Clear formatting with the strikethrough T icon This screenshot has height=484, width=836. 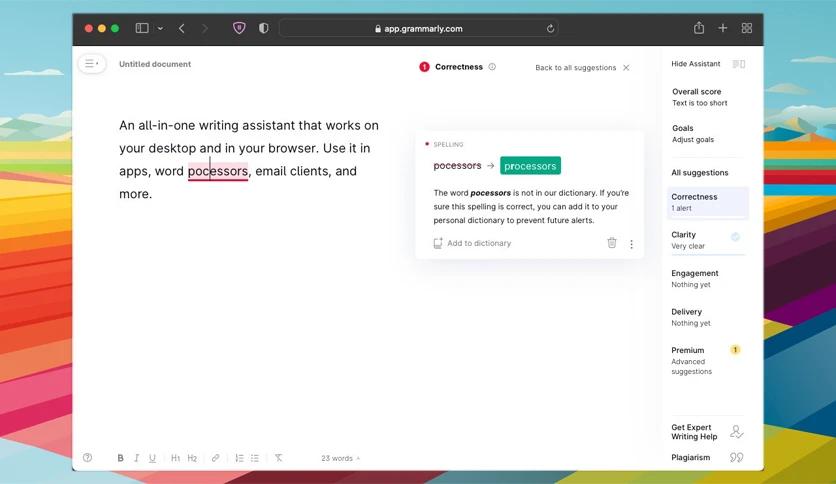pyautogui.click(x=278, y=458)
